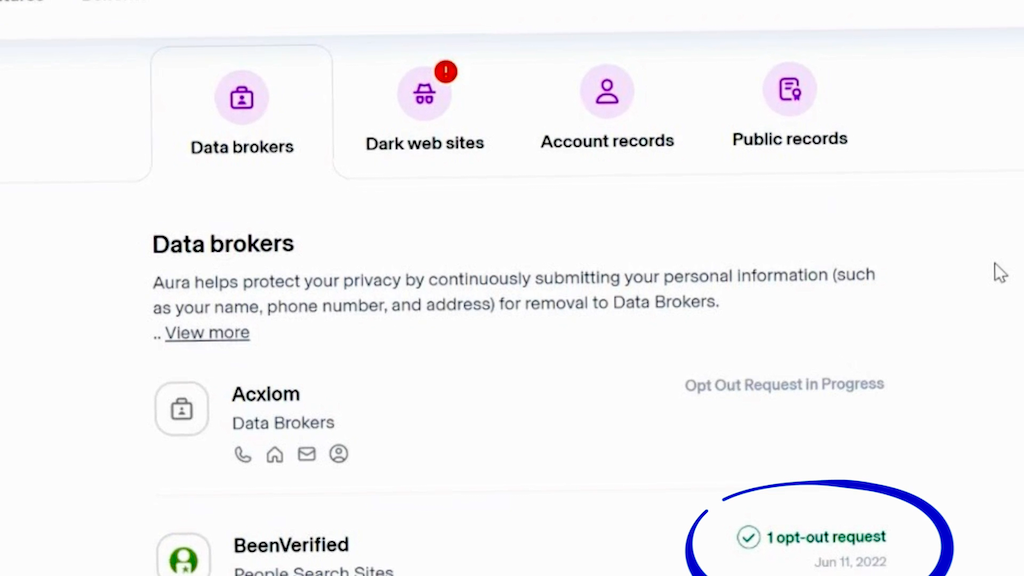The width and height of the screenshot is (1024, 576).
Task: Open the BeenVerified broker entry
Action: pos(291,545)
